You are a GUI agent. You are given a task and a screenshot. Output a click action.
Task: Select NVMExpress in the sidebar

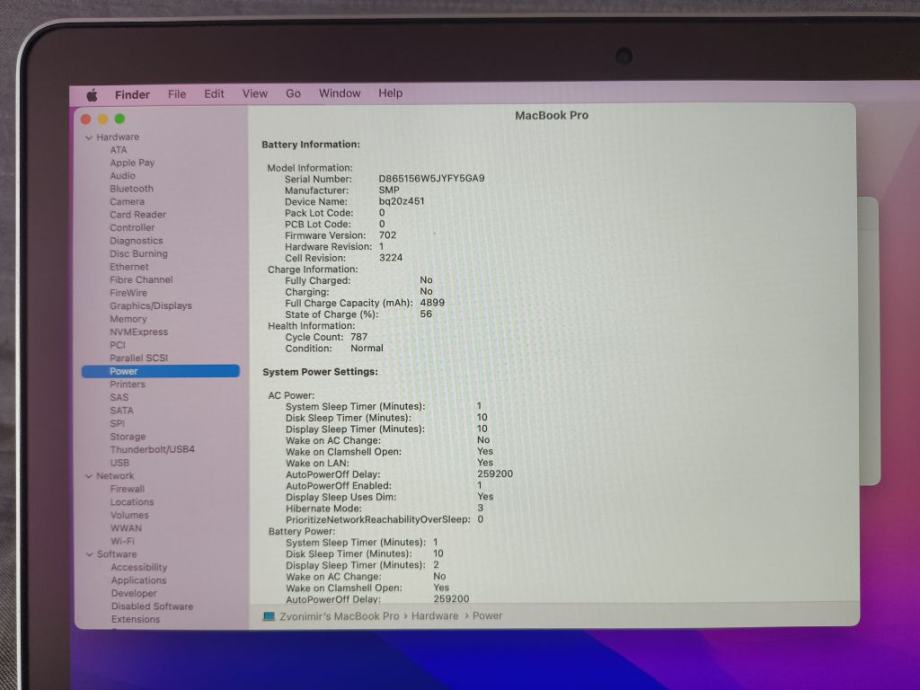tap(138, 332)
